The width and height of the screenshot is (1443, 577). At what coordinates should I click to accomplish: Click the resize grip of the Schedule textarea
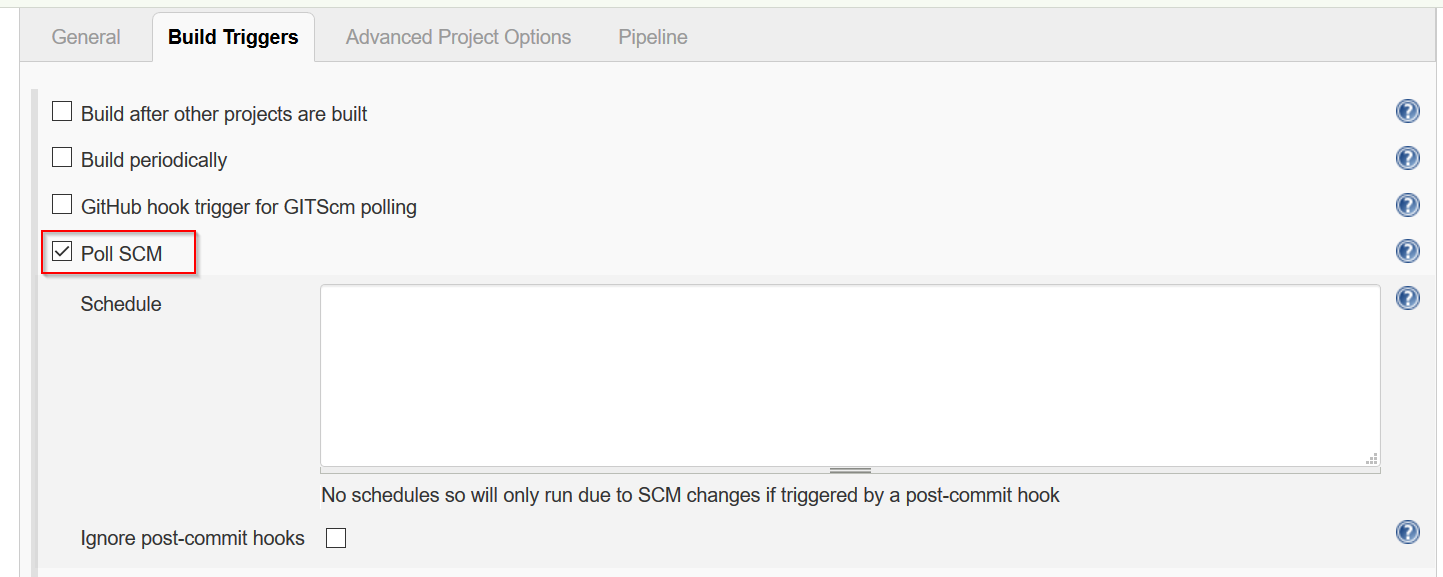click(1372, 458)
